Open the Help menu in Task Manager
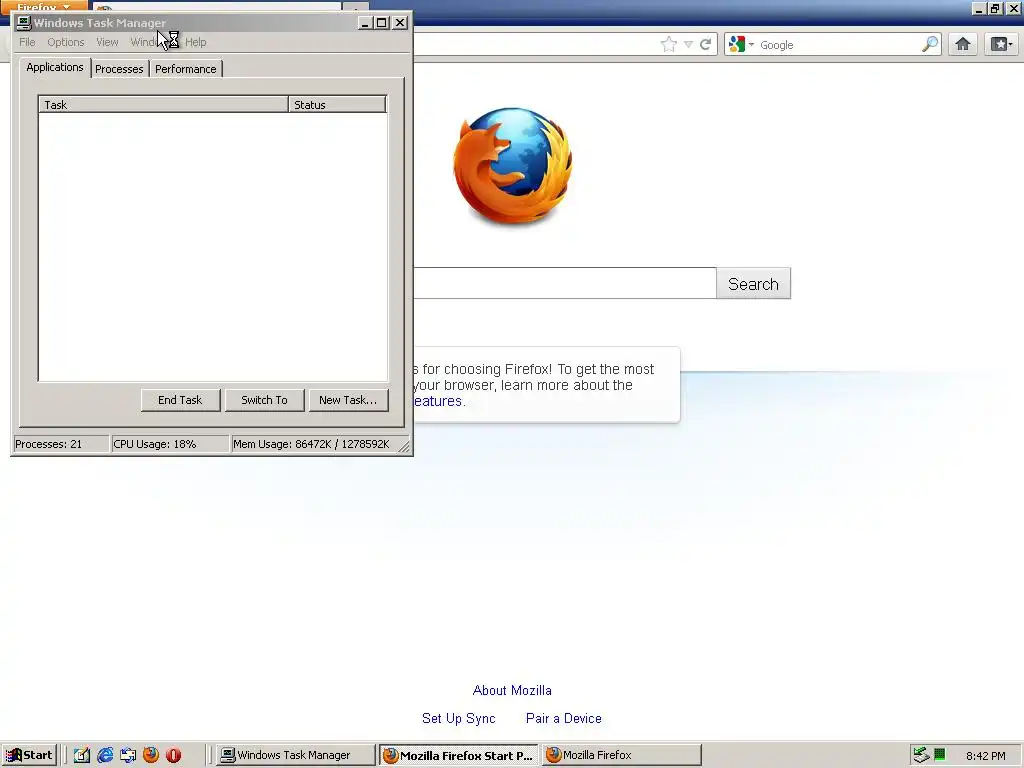 pos(195,42)
